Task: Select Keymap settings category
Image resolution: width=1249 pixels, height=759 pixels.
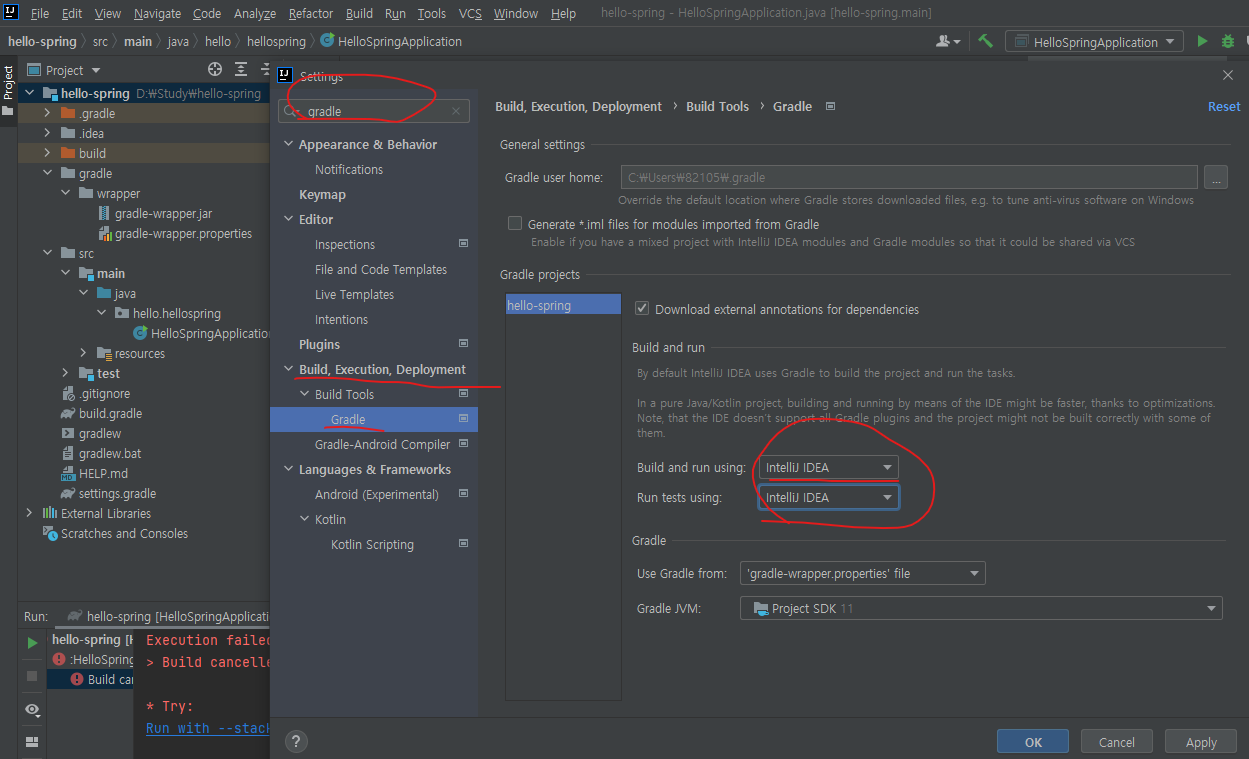Action: tap(322, 194)
